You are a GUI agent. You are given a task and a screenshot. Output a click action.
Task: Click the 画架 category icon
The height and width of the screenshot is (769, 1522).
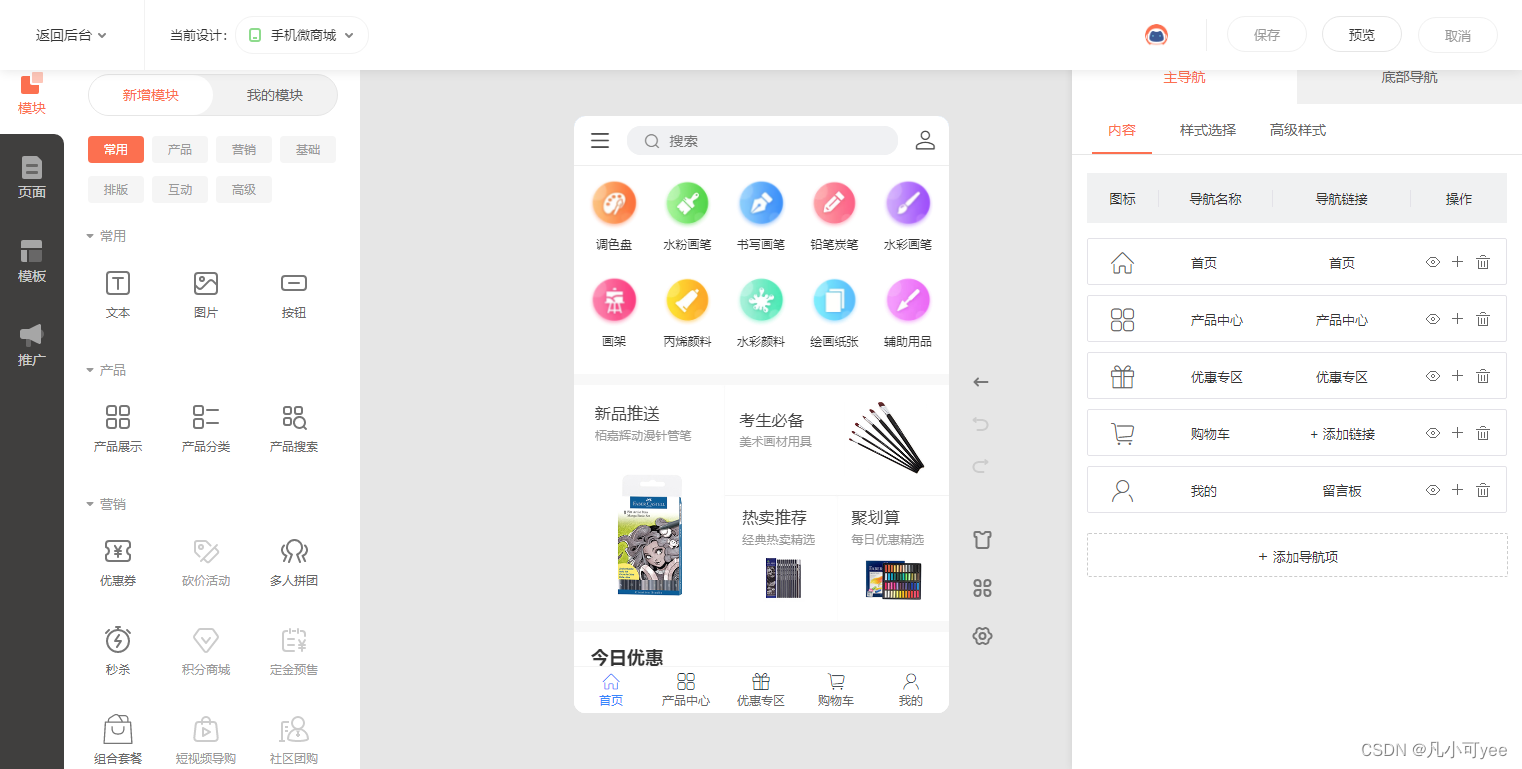pos(614,300)
